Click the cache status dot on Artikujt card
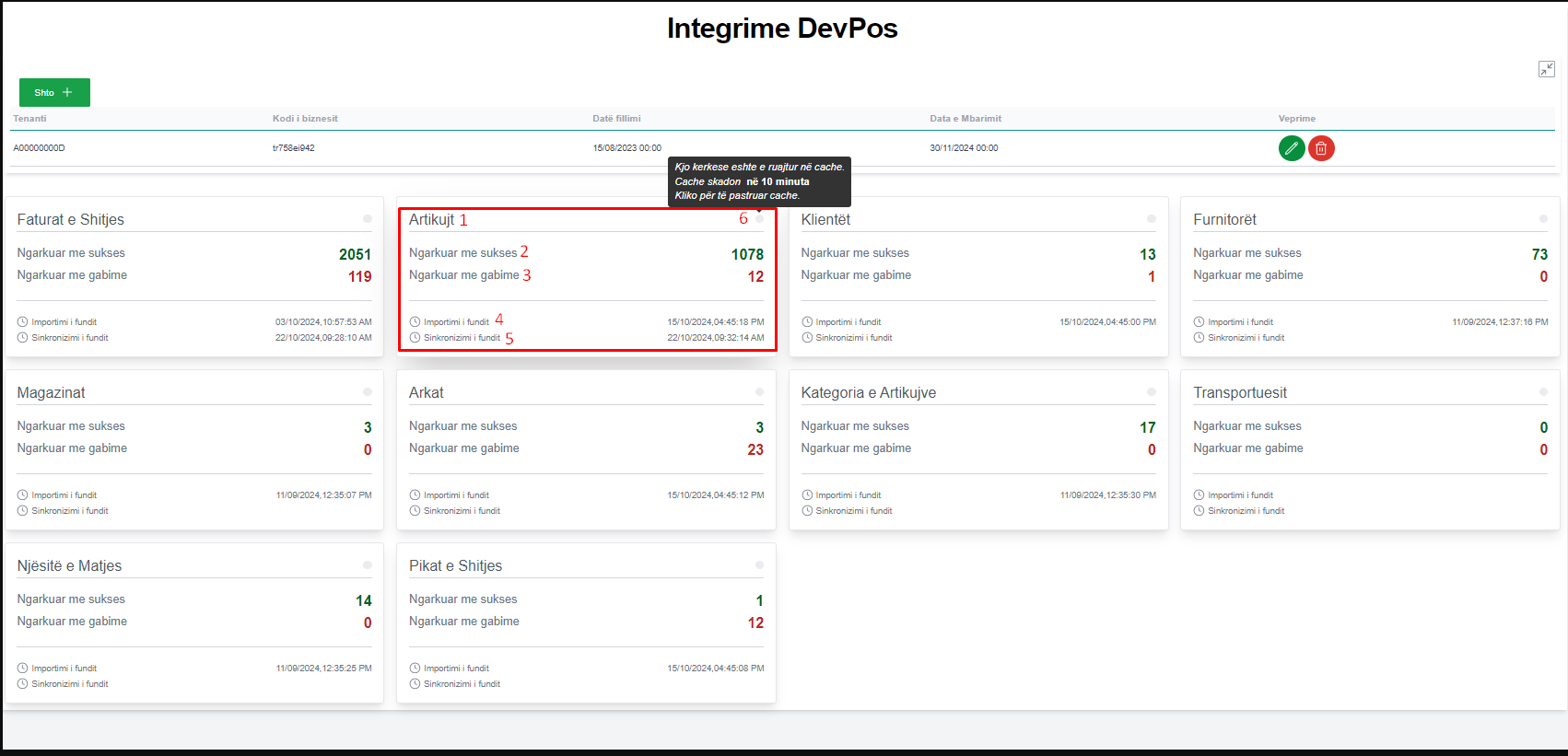The width and height of the screenshot is (1568, 756). click(x=759, y=219)
